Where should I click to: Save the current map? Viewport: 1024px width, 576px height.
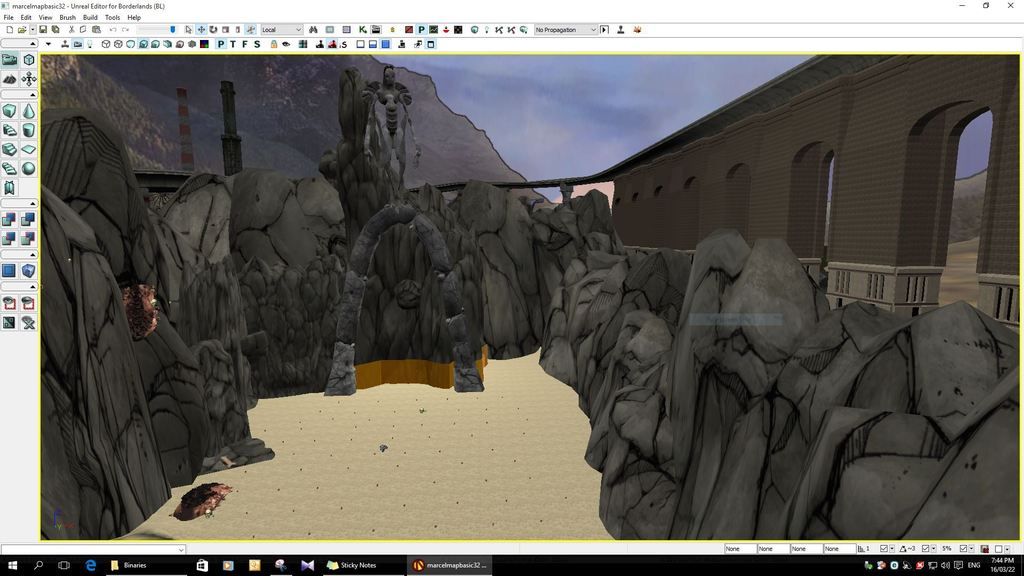43,30
